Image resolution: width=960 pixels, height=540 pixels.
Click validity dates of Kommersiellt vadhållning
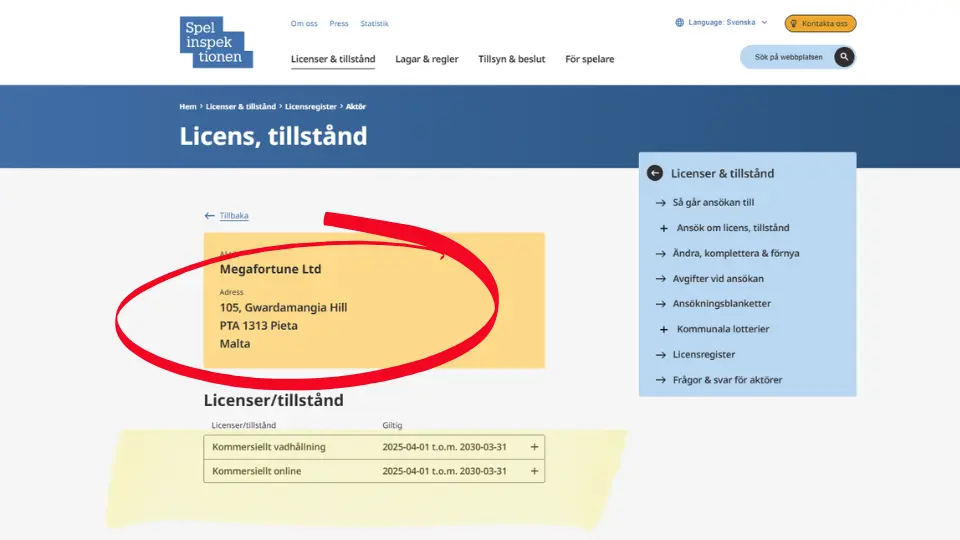coord(444,447)
